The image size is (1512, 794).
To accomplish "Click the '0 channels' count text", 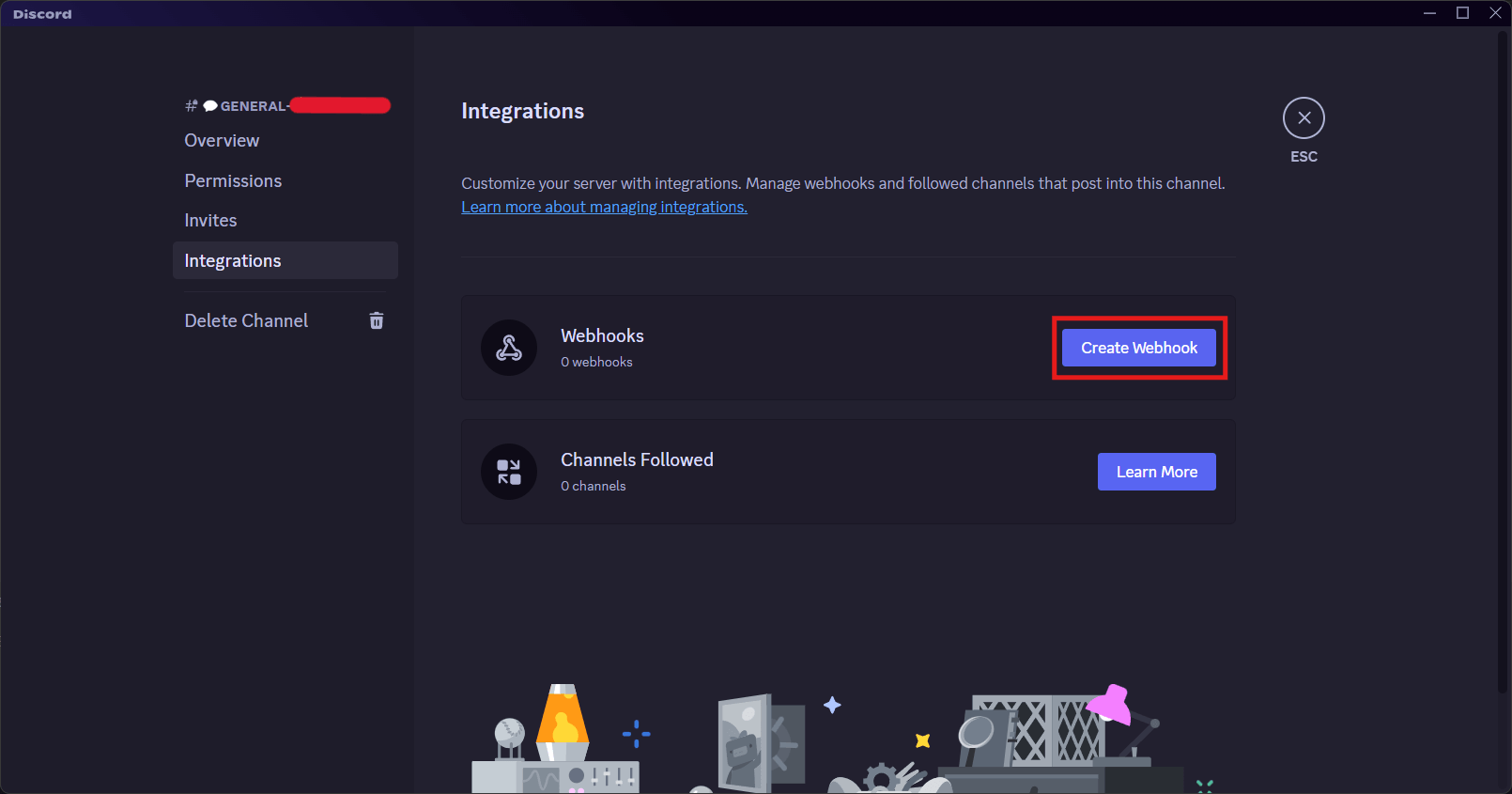I will [593, 486].
